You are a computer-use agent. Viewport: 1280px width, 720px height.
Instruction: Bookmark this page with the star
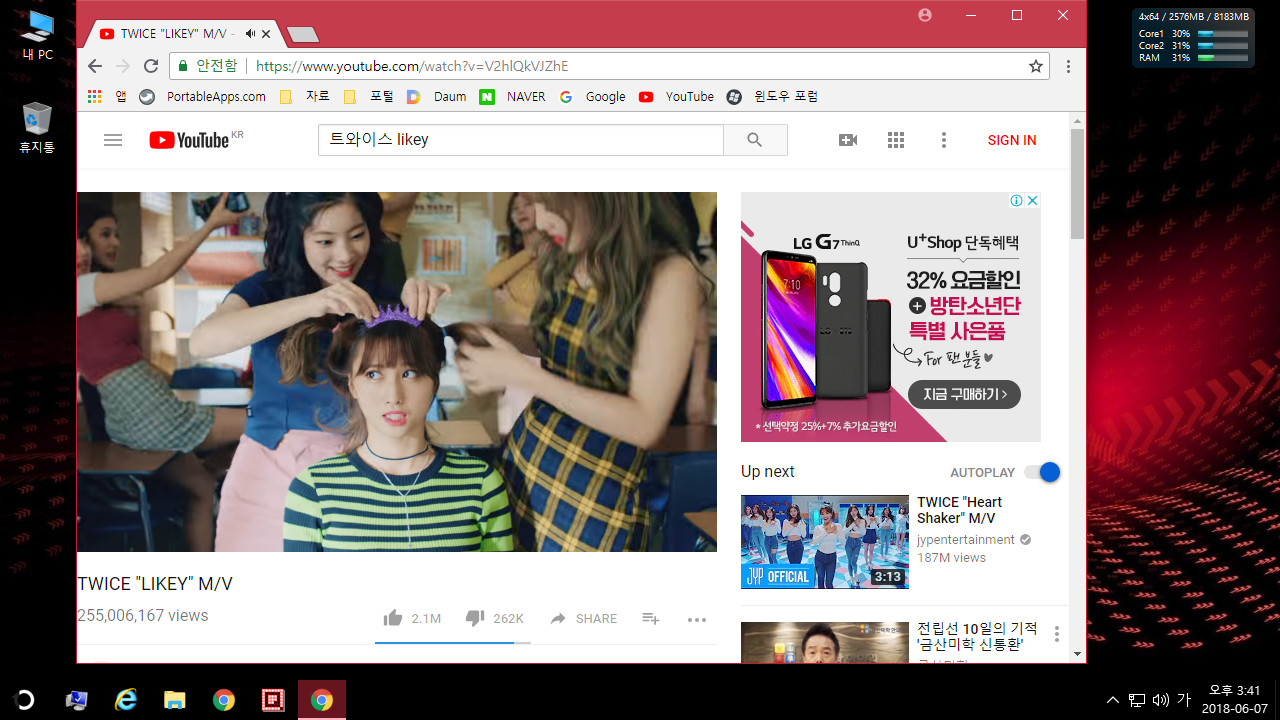click(x=1036, y=66)
